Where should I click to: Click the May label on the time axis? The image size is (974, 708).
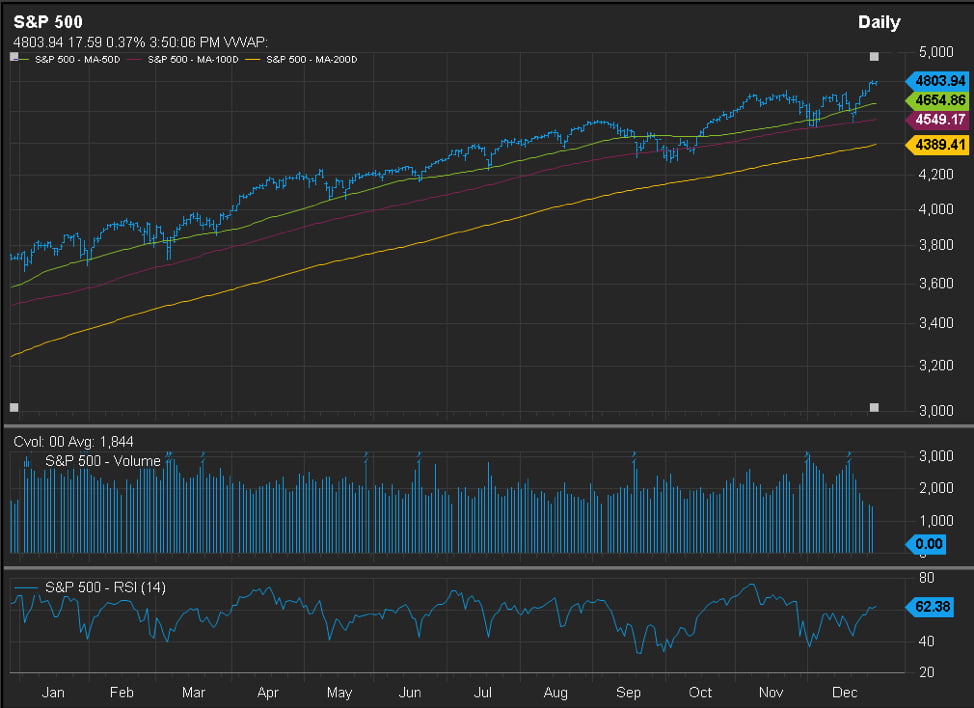(x=339, y=692)
